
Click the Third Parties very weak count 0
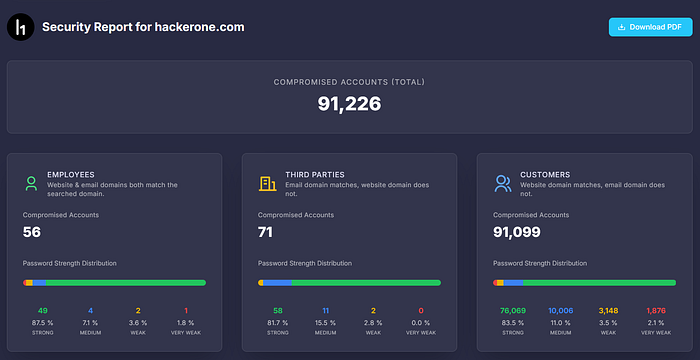421,311
